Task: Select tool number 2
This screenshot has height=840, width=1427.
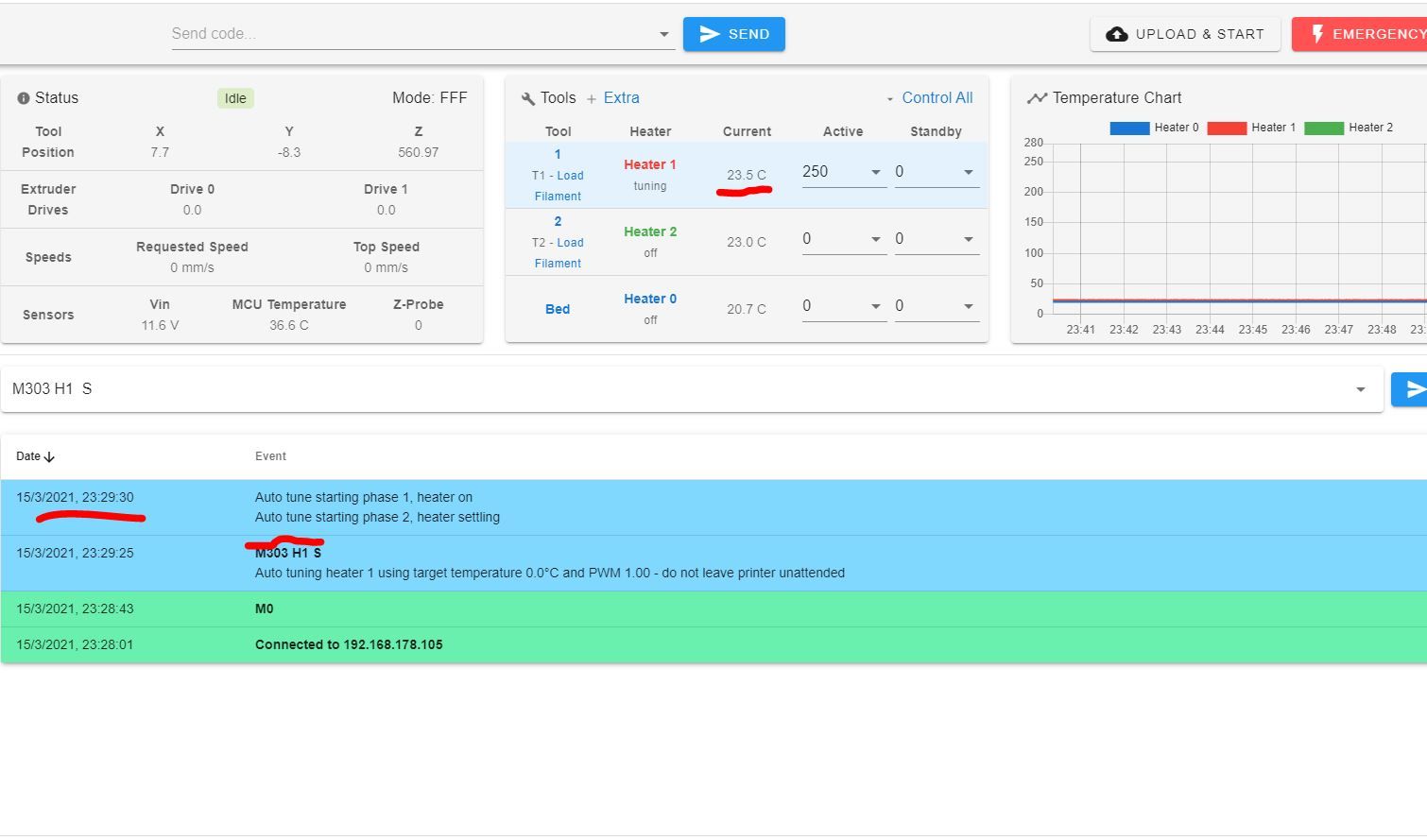Action: tap(558, 221)
